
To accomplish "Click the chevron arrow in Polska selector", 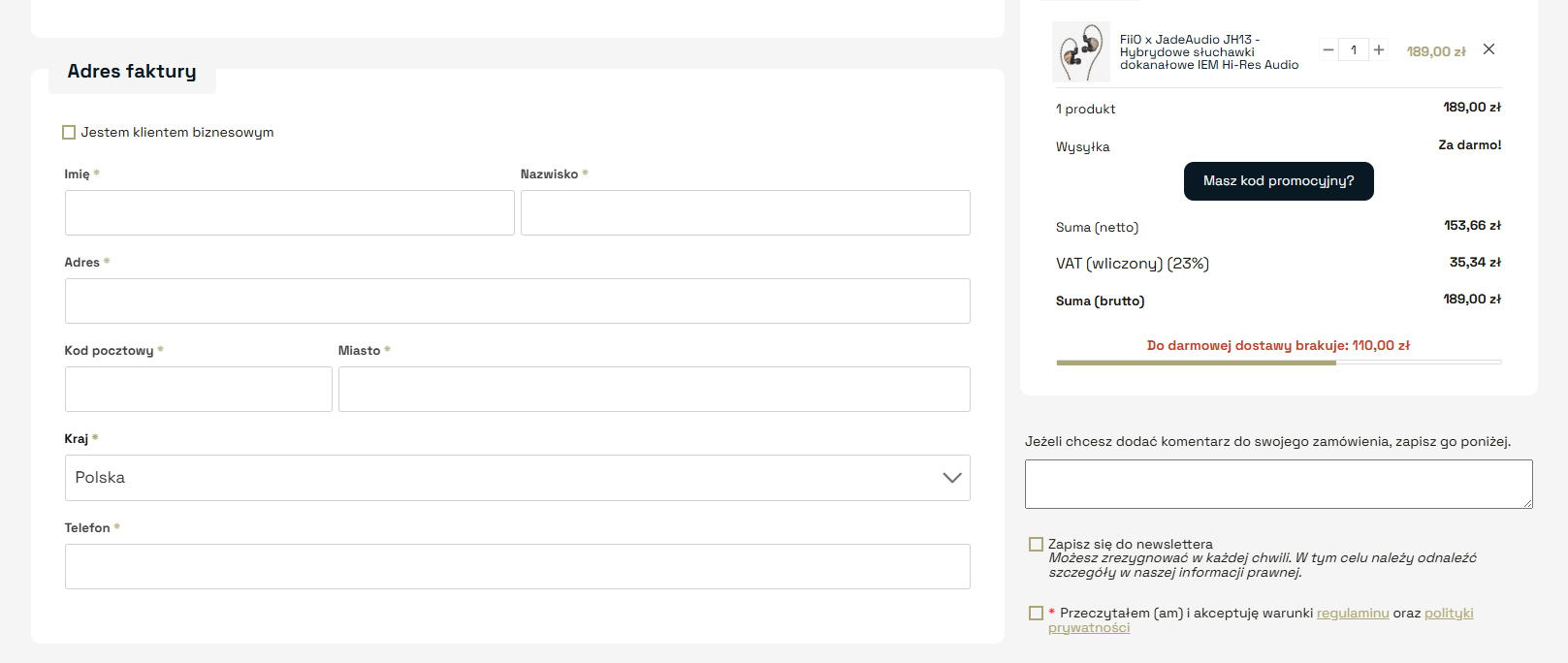I will 951,478.
